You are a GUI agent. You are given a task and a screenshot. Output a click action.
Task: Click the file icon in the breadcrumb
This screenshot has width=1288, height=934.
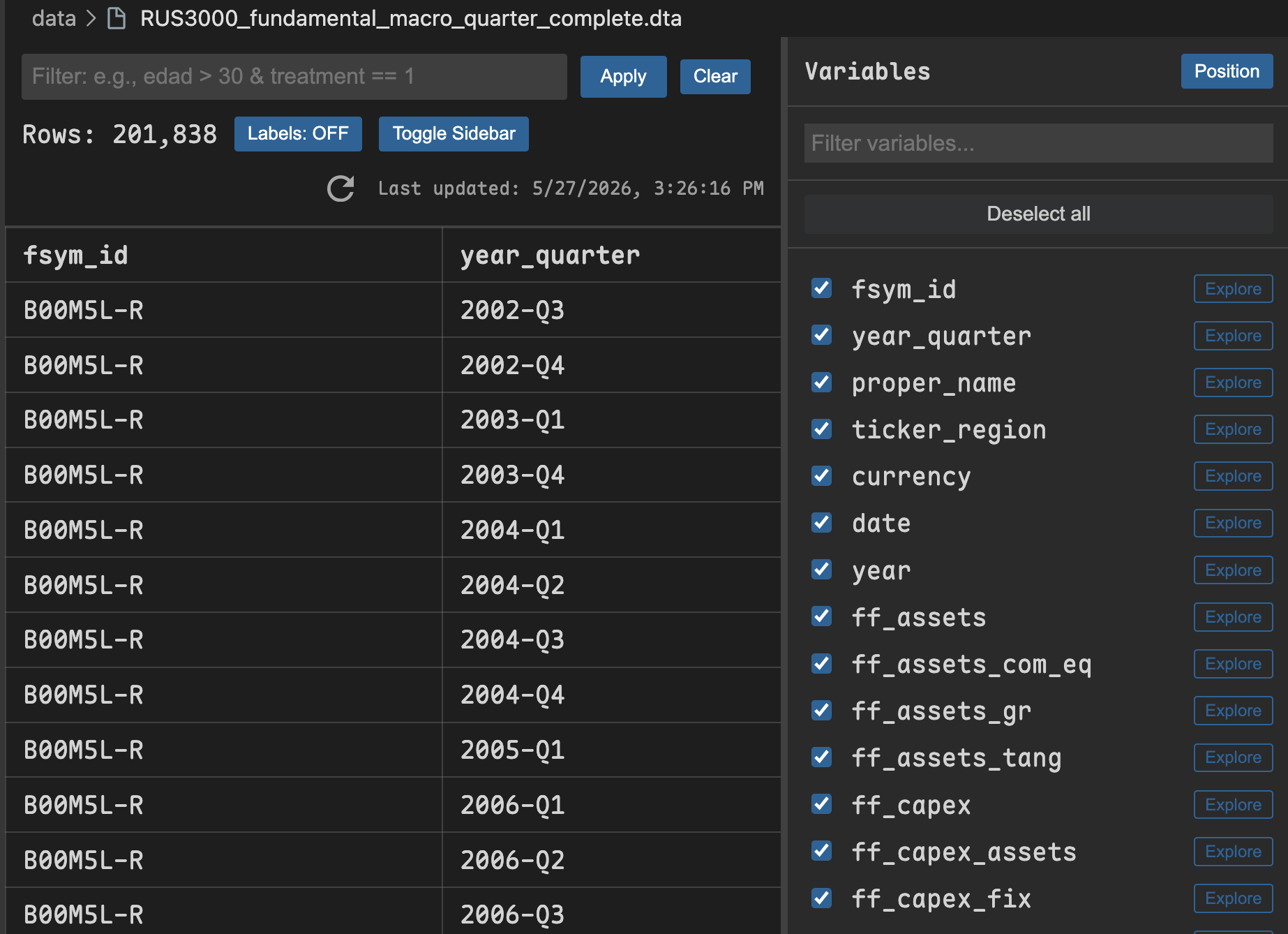[117, 18]
